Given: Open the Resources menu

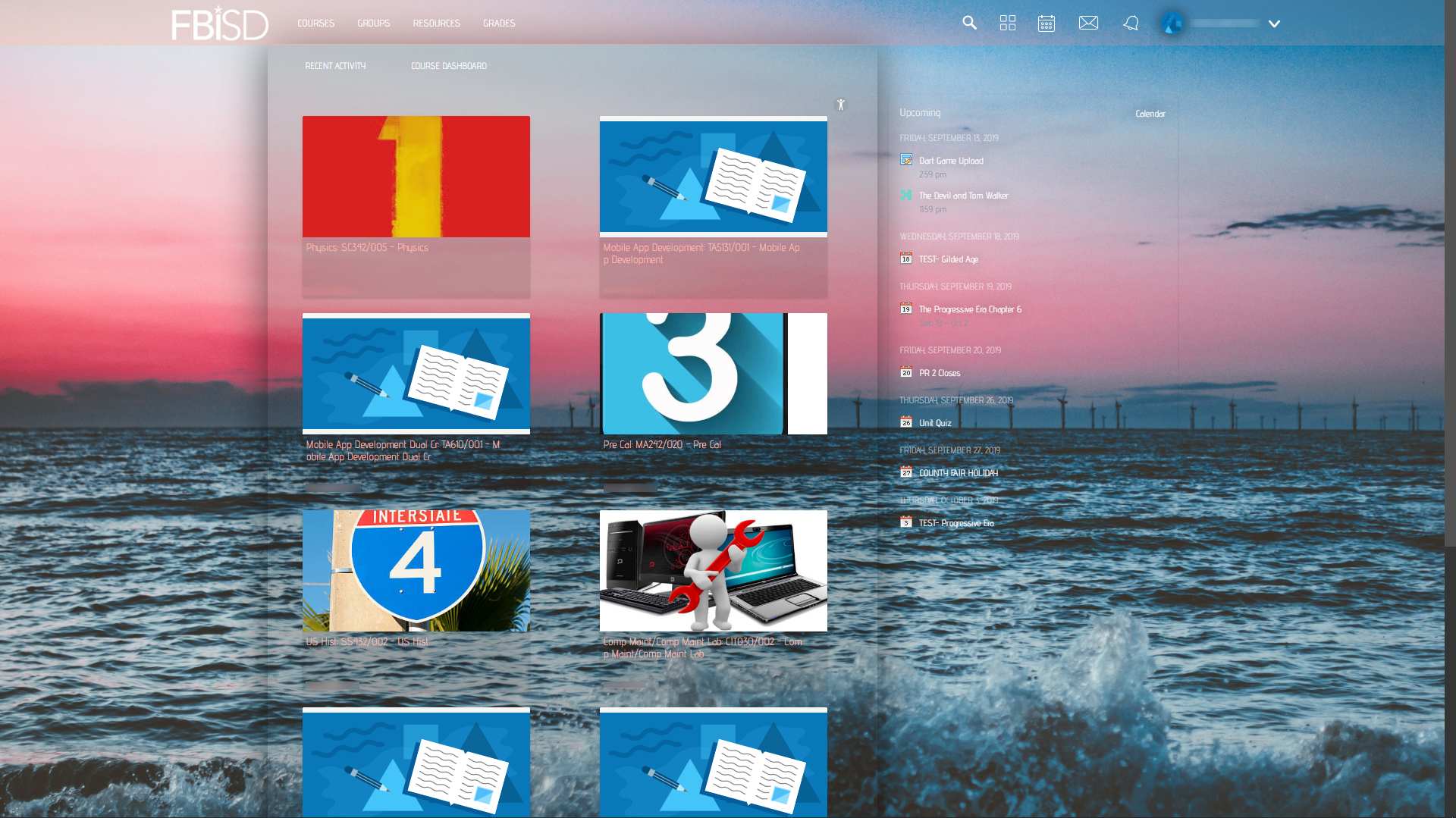Looking at the screenshot, I should coord(437,24).
